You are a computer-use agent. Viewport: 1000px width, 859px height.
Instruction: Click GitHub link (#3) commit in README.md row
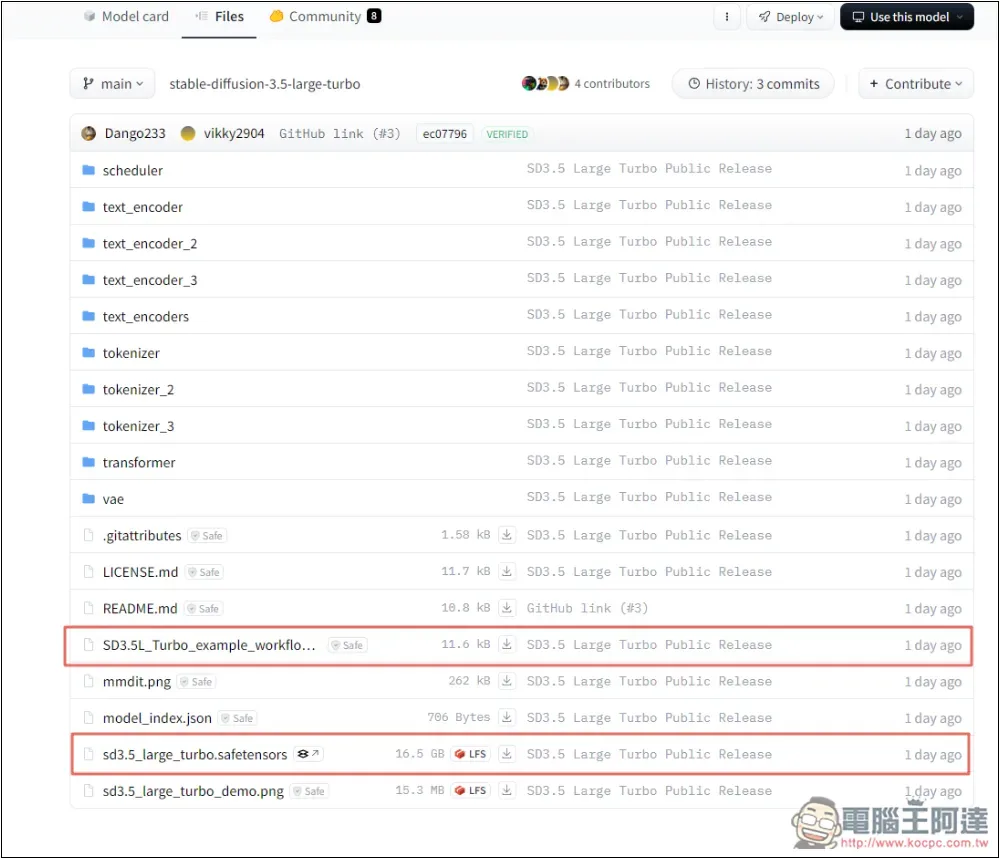(x=587, y=608)
